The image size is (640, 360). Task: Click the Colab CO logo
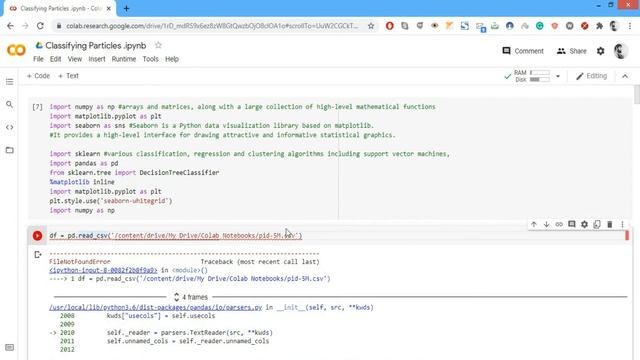[16, 50]
